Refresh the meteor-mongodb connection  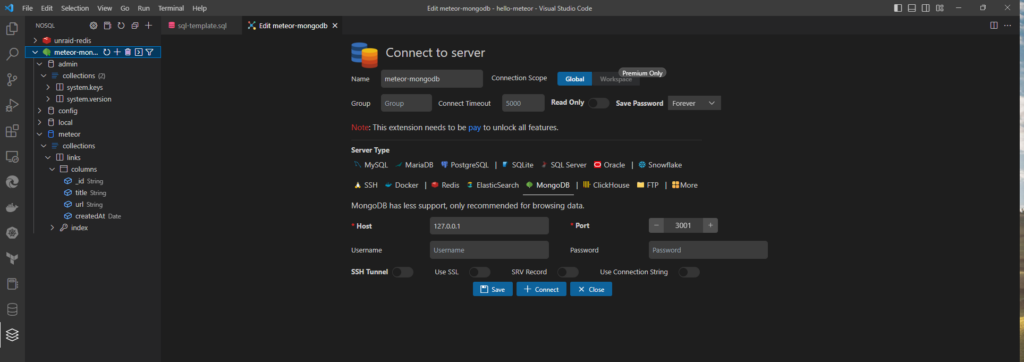(x=106, y=52)
